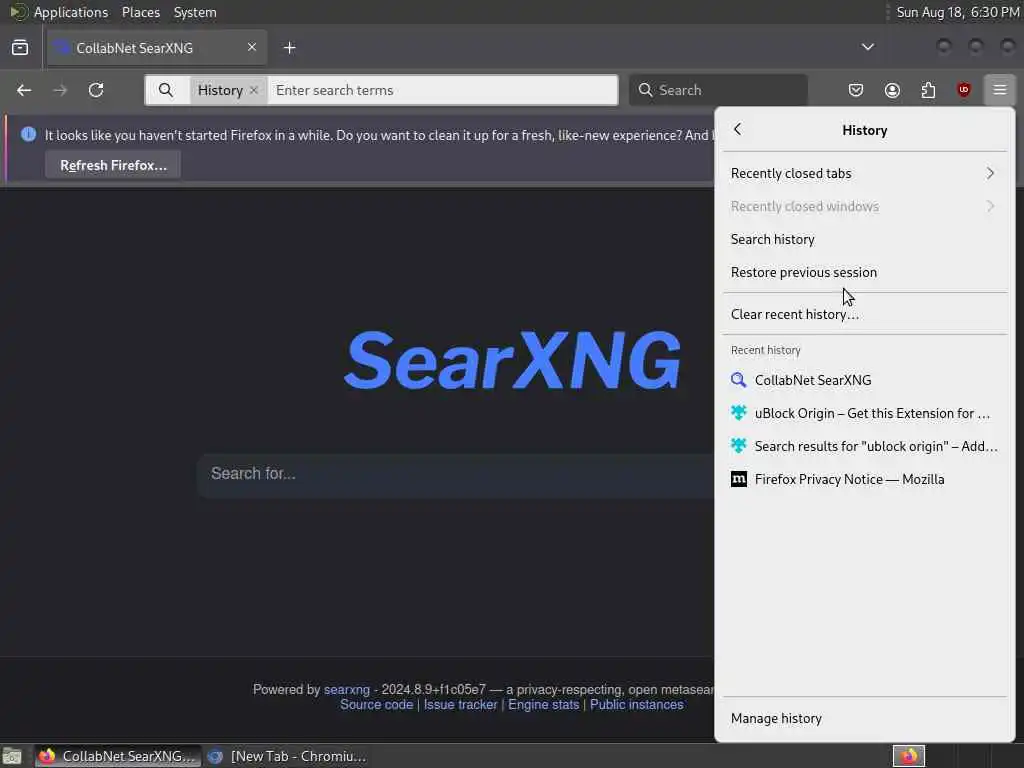Click the info icon on the notification bar
The height and width of the screenshot is (768, 1024).
coord(28,135)
